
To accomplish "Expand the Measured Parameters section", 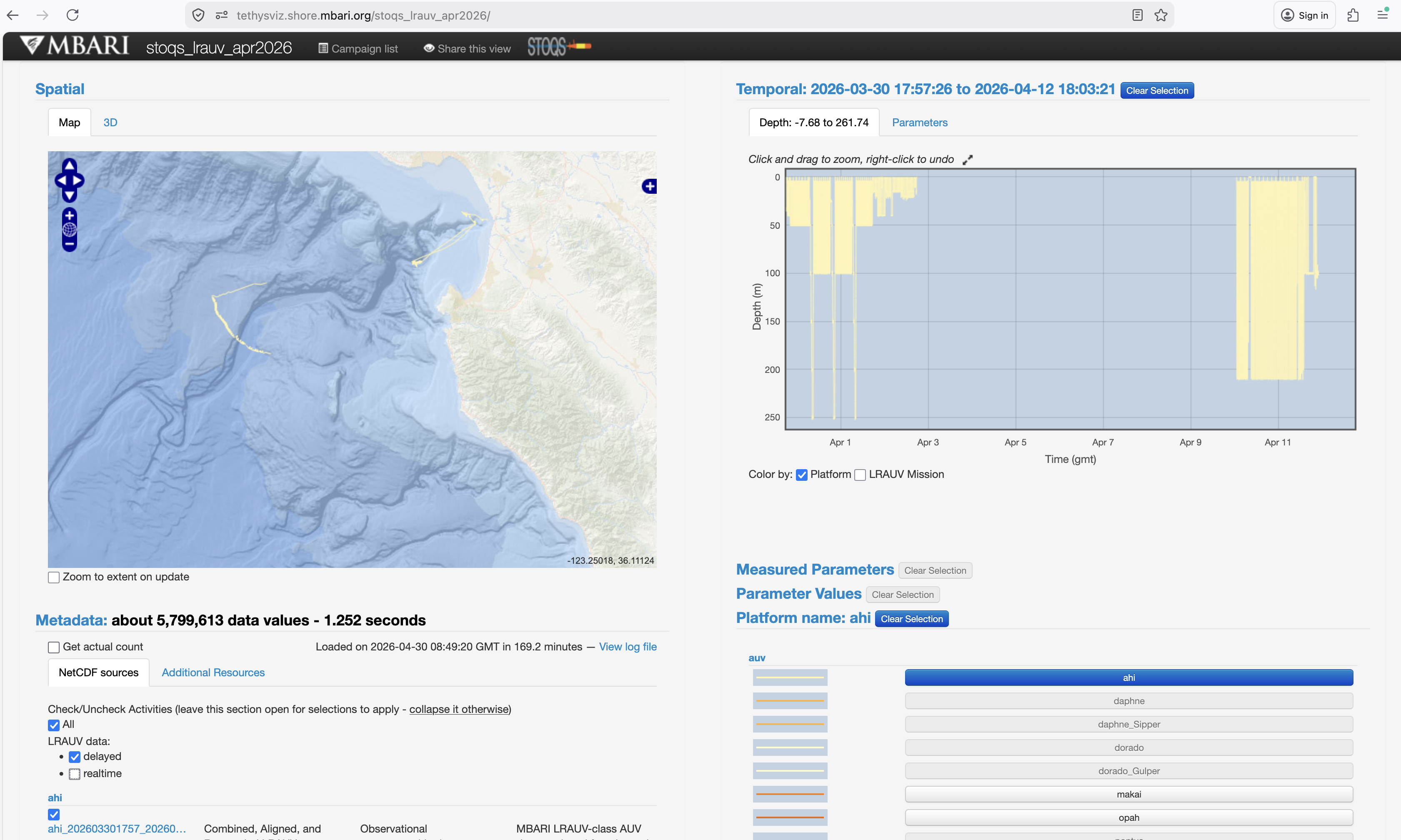I will coord(815,570).
